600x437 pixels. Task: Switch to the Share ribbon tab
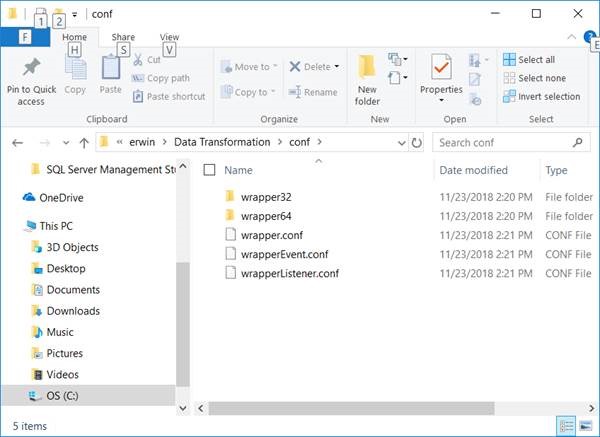123,37
